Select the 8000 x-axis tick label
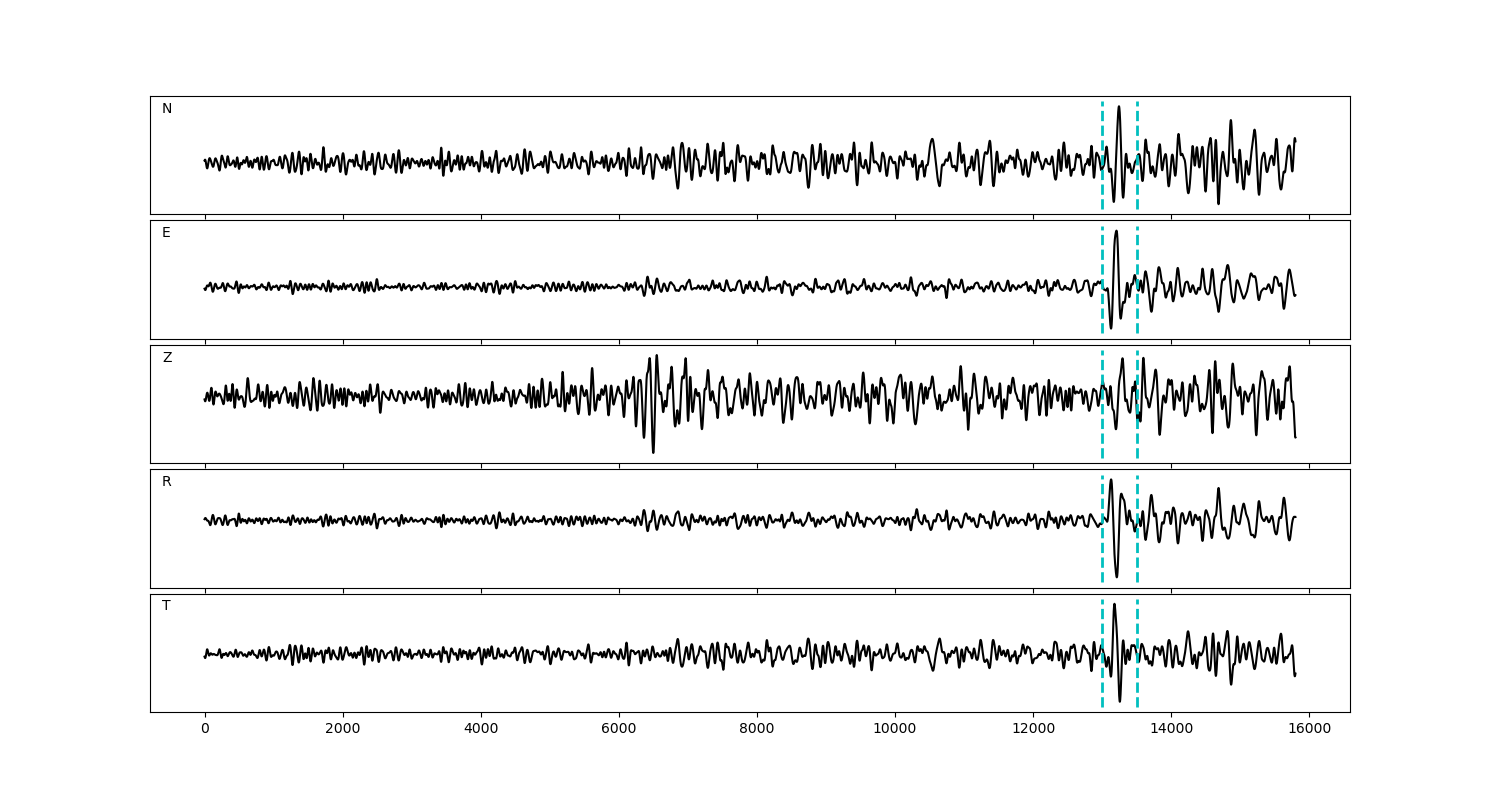Screen dimensions: 1500x800 coord(757,730)
